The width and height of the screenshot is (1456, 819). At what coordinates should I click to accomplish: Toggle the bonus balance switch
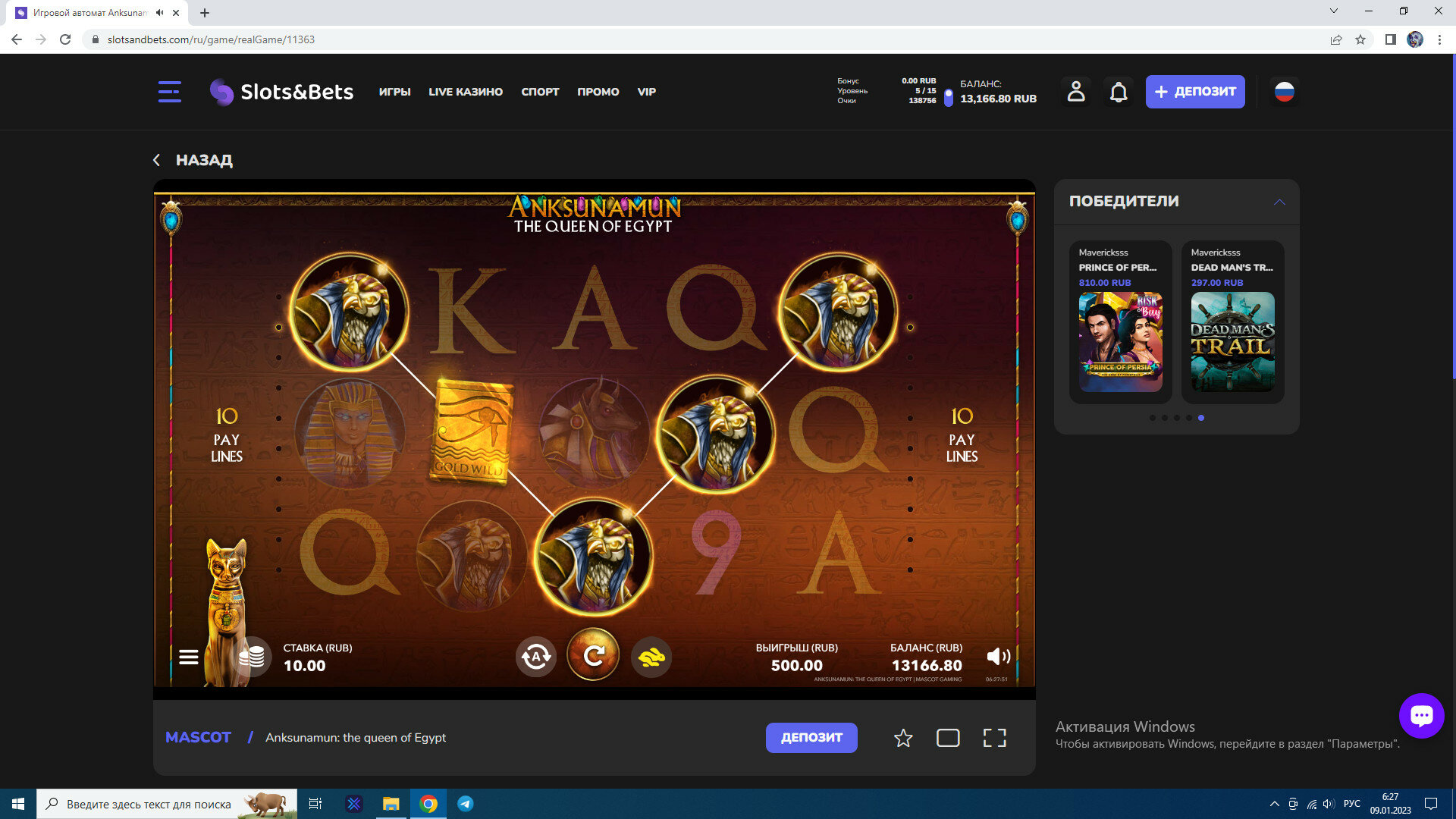click(x=948, y=98)
